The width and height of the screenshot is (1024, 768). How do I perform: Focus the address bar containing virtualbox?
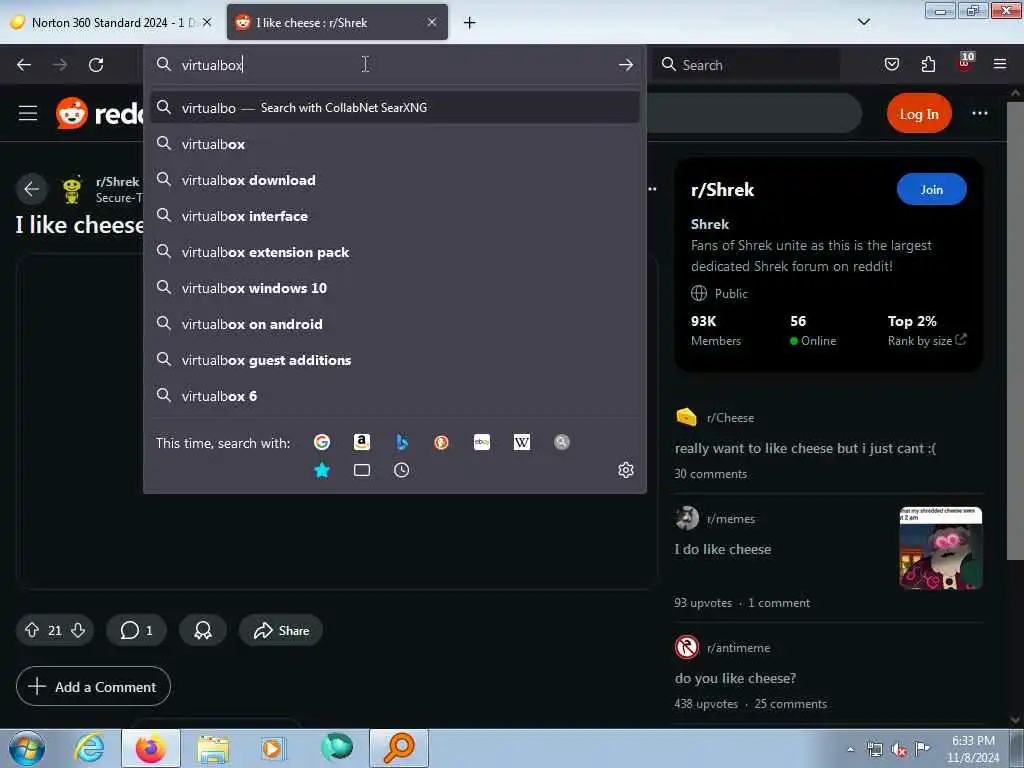[395, 65]
